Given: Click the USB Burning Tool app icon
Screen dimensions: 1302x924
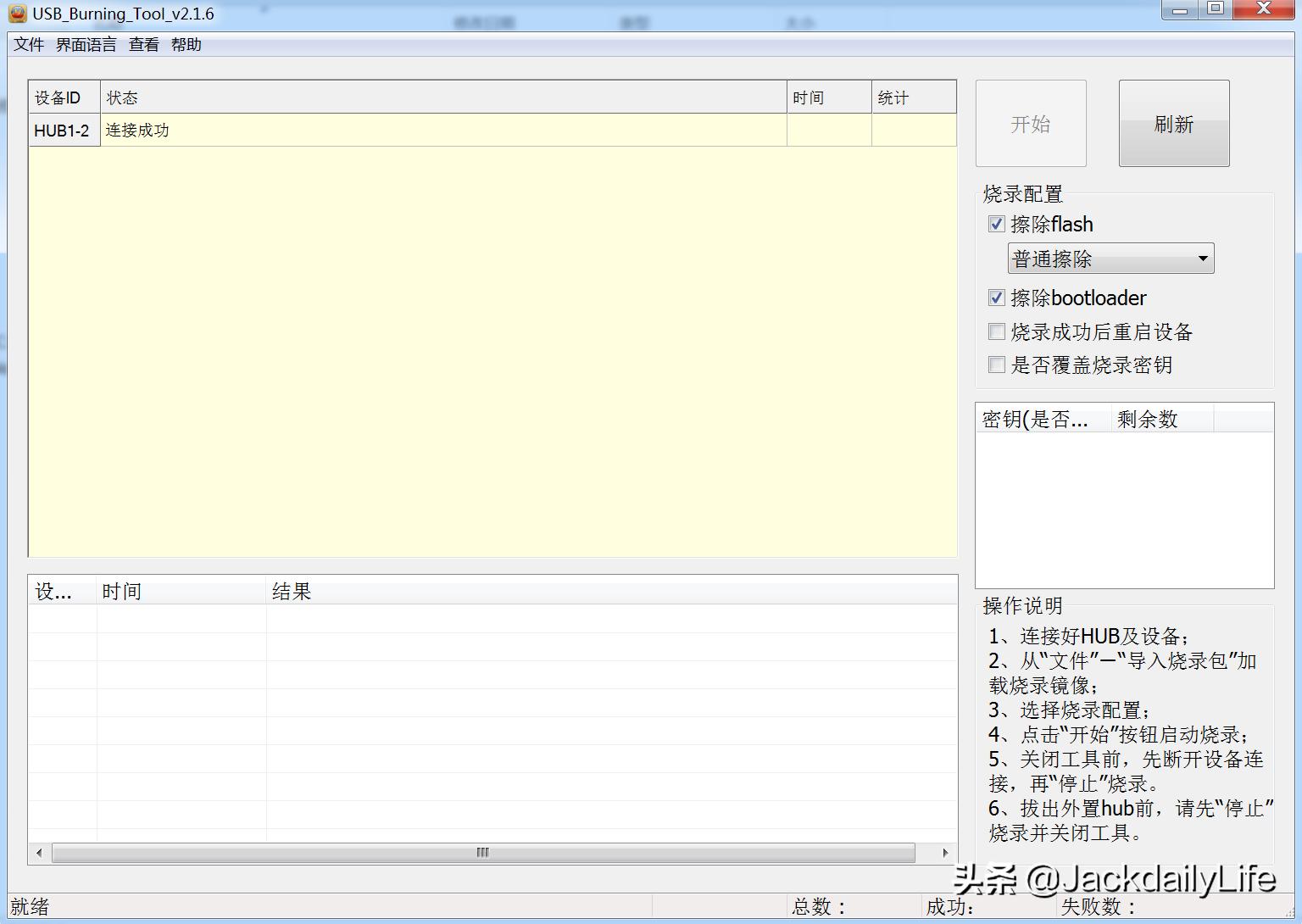Looking at the screenshot, I should pos(17,14).
